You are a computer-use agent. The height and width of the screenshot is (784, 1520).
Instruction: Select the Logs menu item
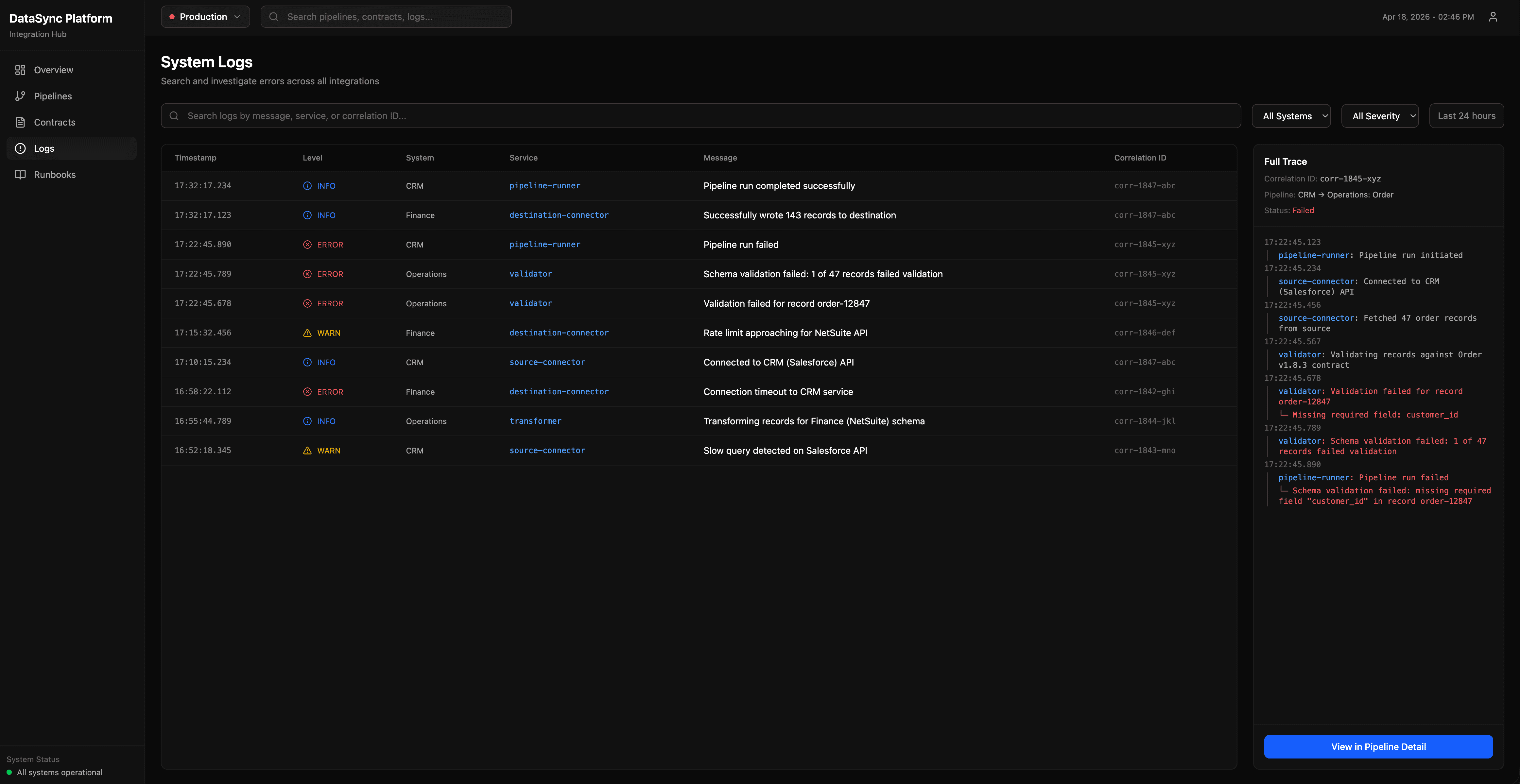tap(71, 149)
